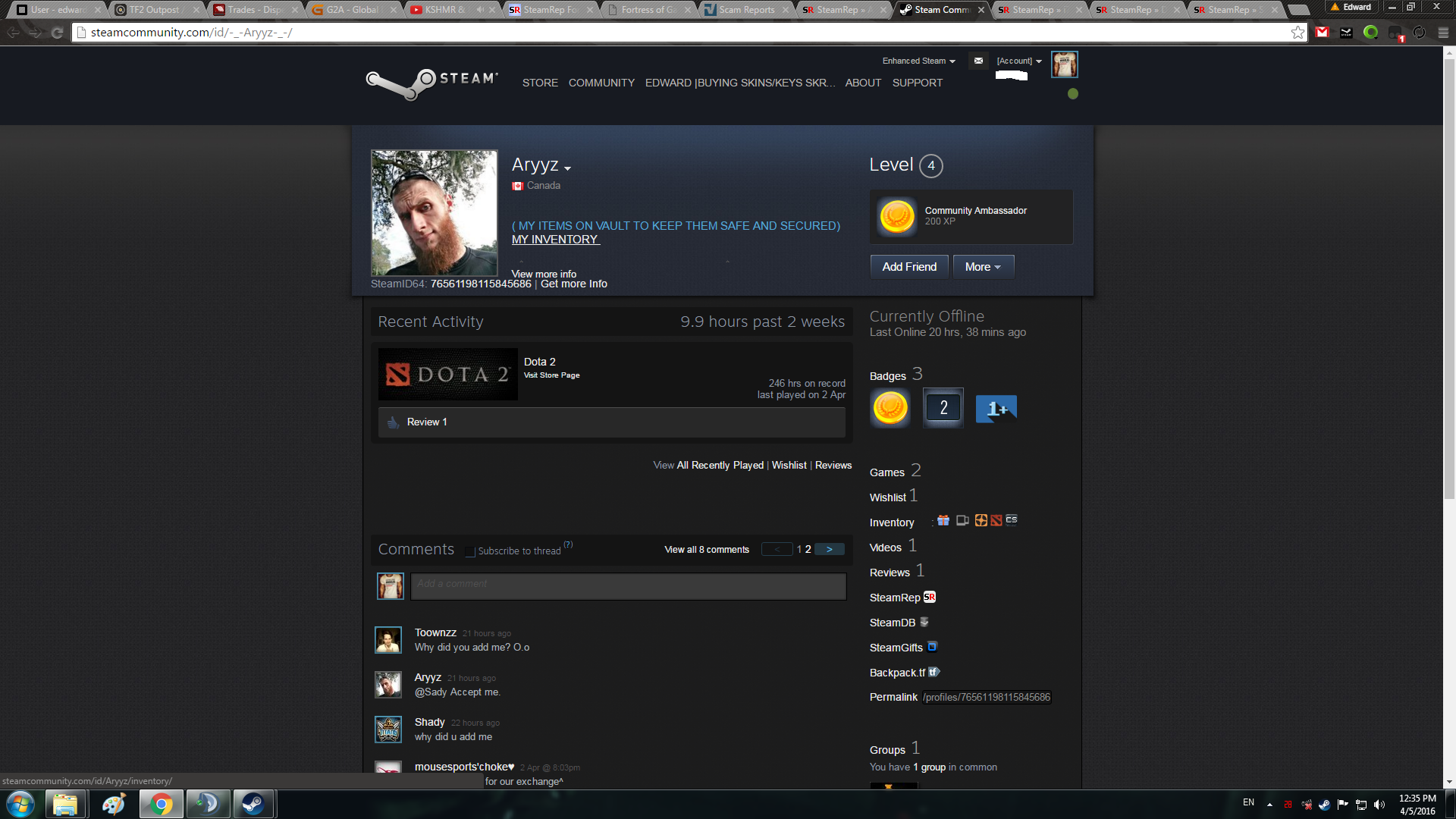Open the Steam gifts inventory icon
The height and width of the screenshot is (819, 1456).
pos(943,520)
